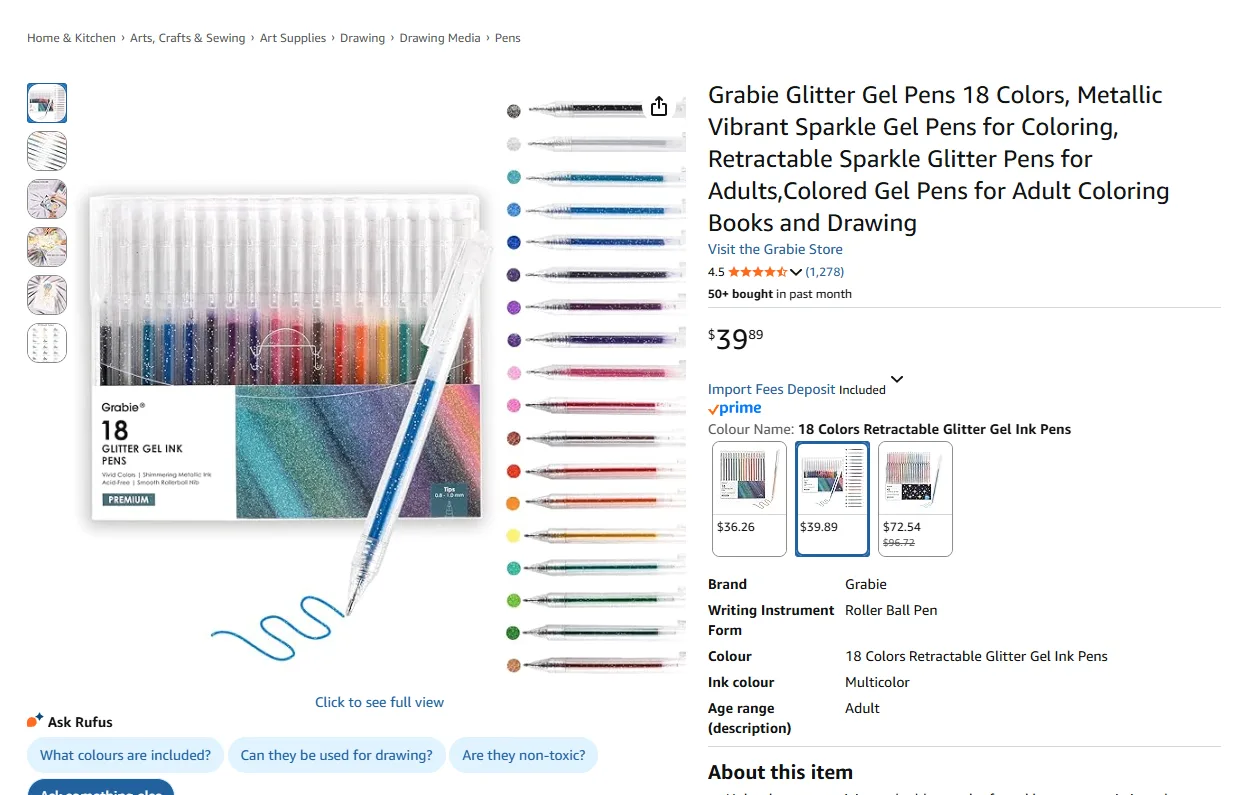
Task: Open the 1,278 ratings link
Action: [823, 271]
